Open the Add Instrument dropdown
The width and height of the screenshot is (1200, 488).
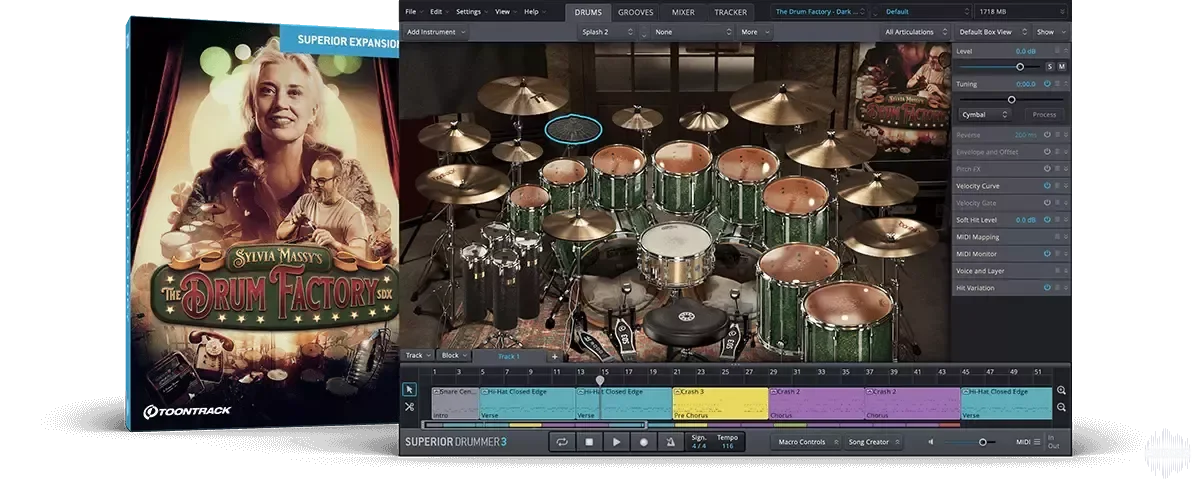coord(436,32)
